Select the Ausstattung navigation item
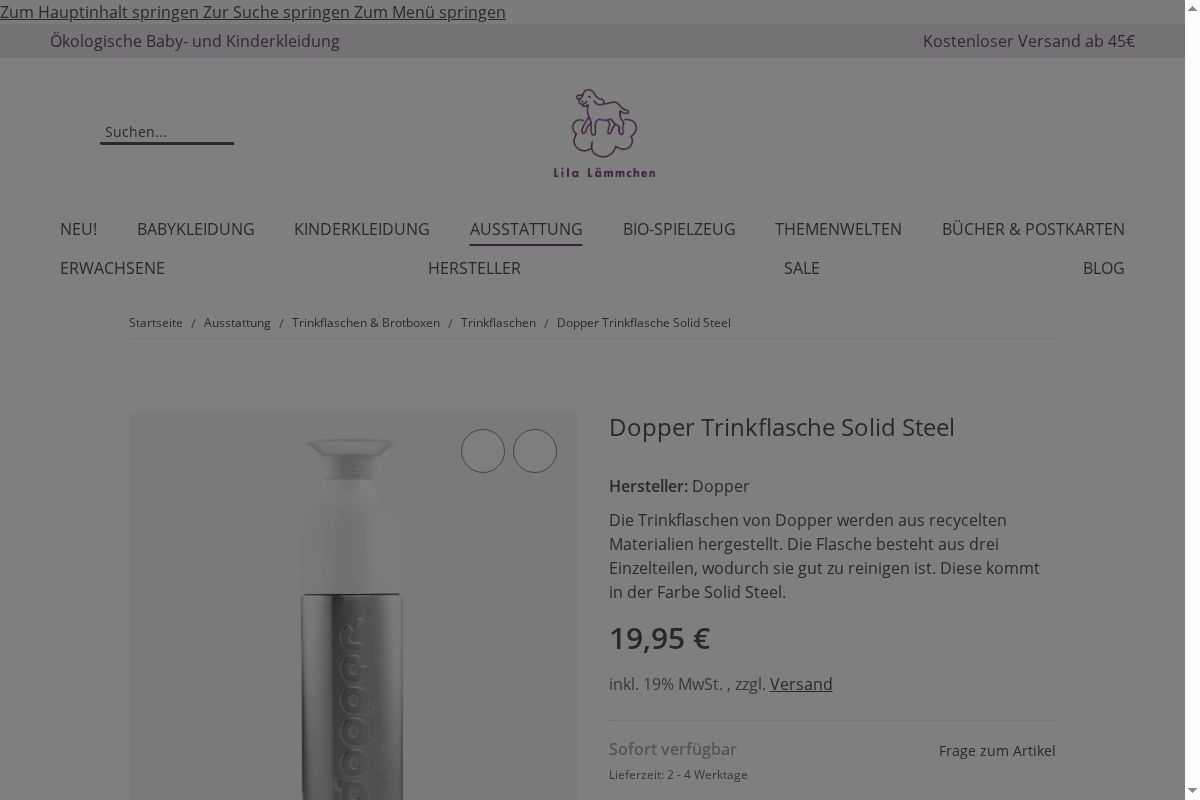The width and height of the screenshot is (1200, 800). [526, 229]
